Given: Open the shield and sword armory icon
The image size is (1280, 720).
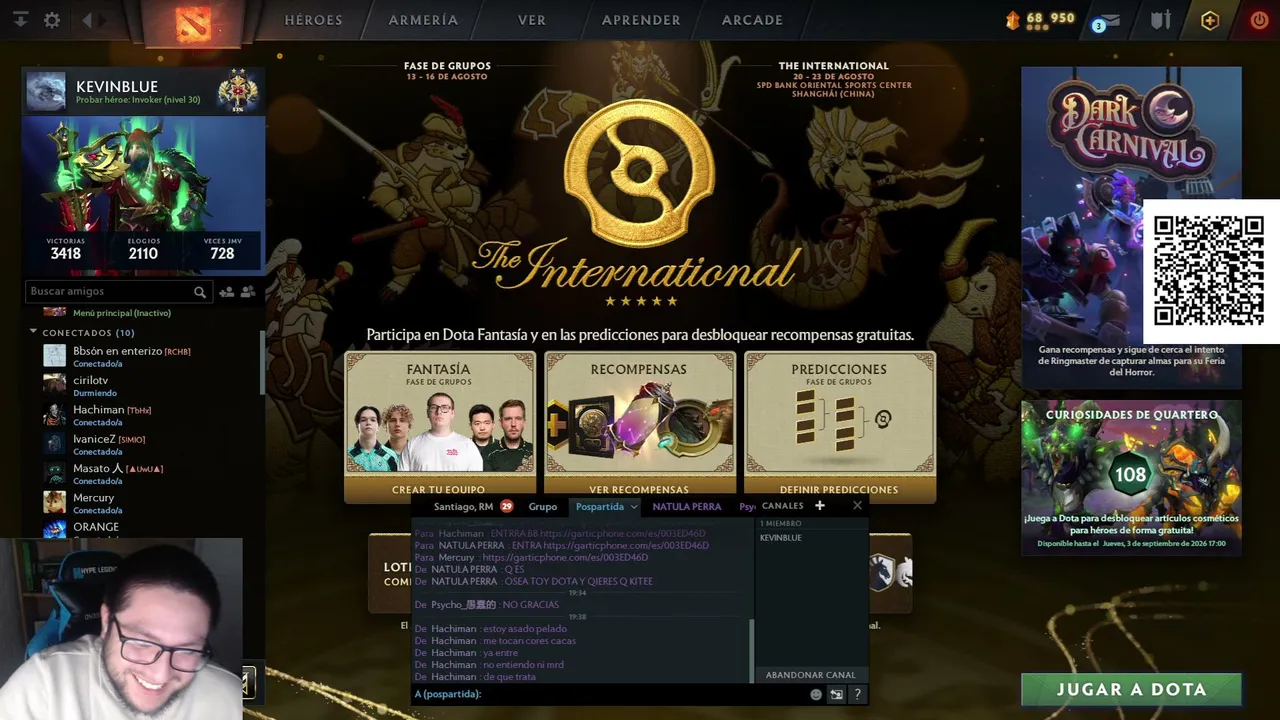Looking at the screenshot, I should coord(1161,20).
